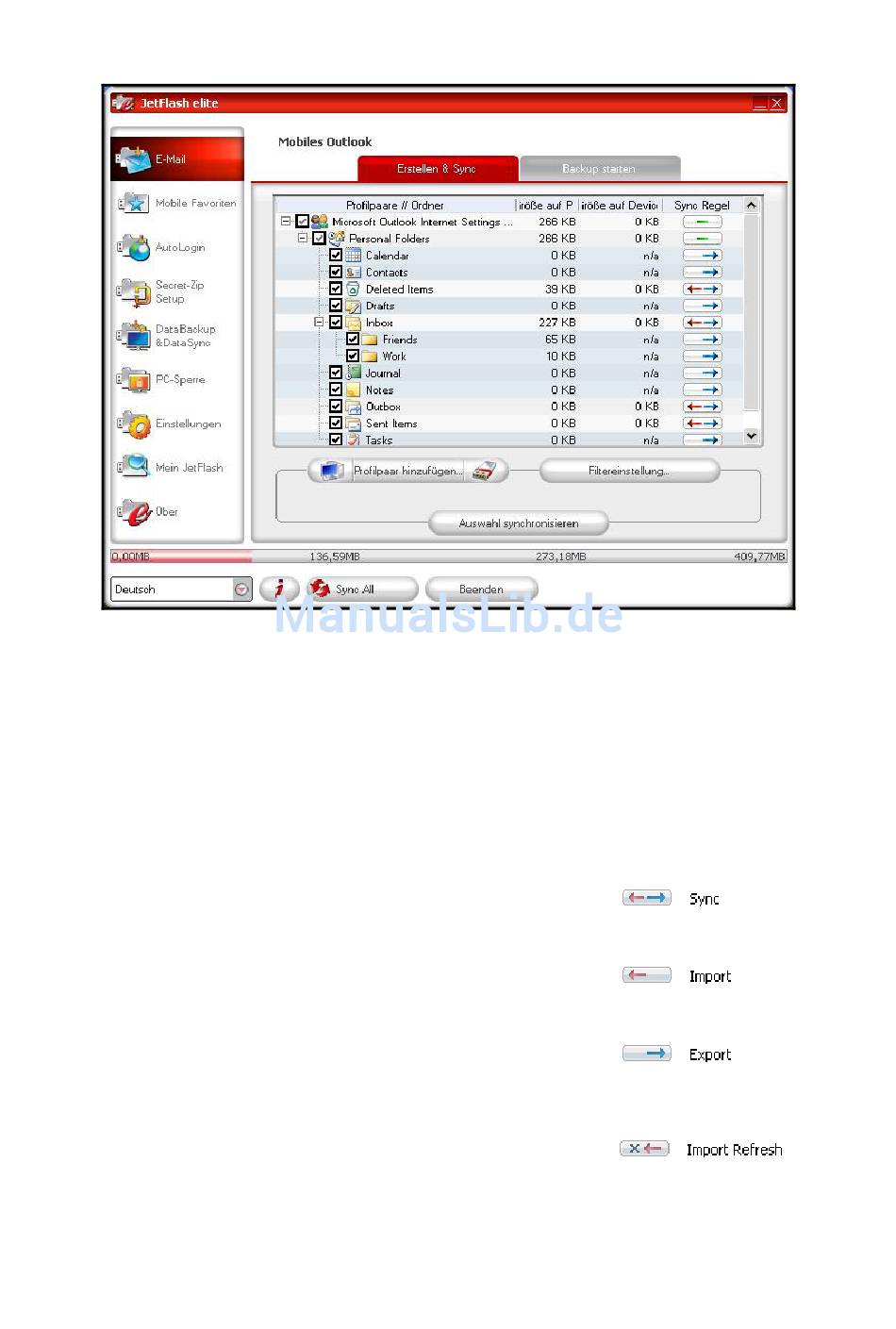Screen dimensions: 896x1329
Task: Click the folder list scroll-down arrow
Action: click(752, 436)
